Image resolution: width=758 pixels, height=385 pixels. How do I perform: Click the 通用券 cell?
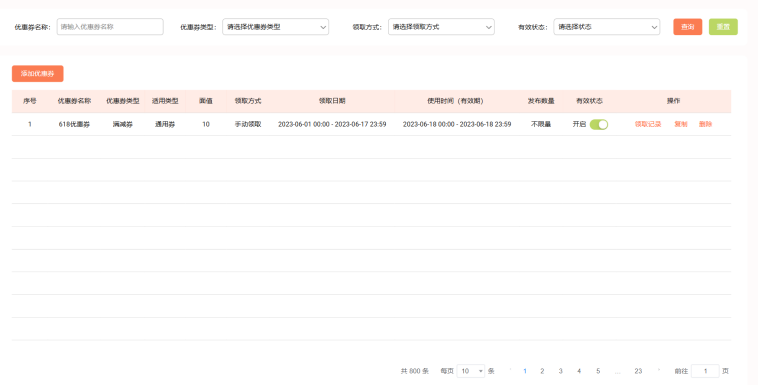165,124
